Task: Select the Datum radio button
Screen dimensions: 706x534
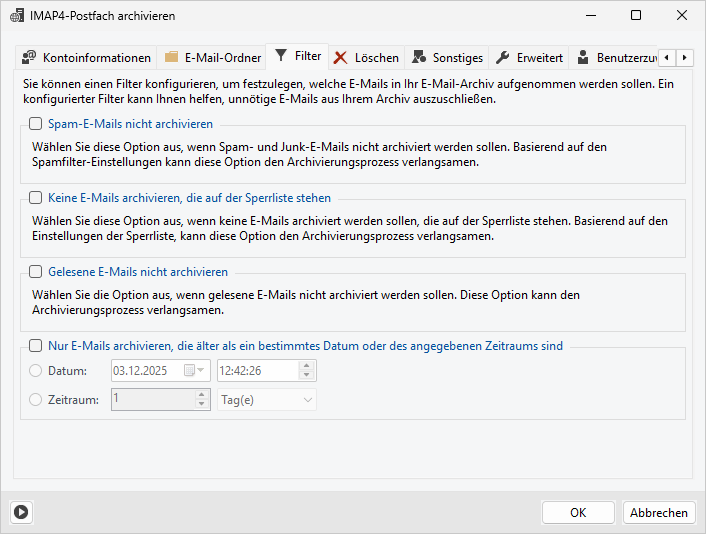Action: pos(36,371)
